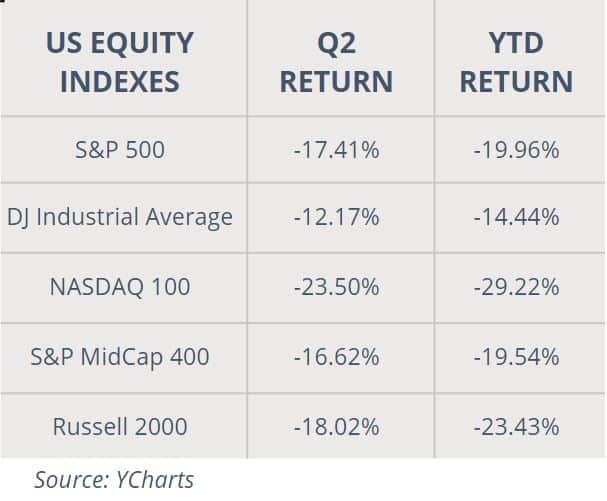Select the NASDAQ 100 row label
The height and width of the screenshot is (501, 607).
pos(120,287)
